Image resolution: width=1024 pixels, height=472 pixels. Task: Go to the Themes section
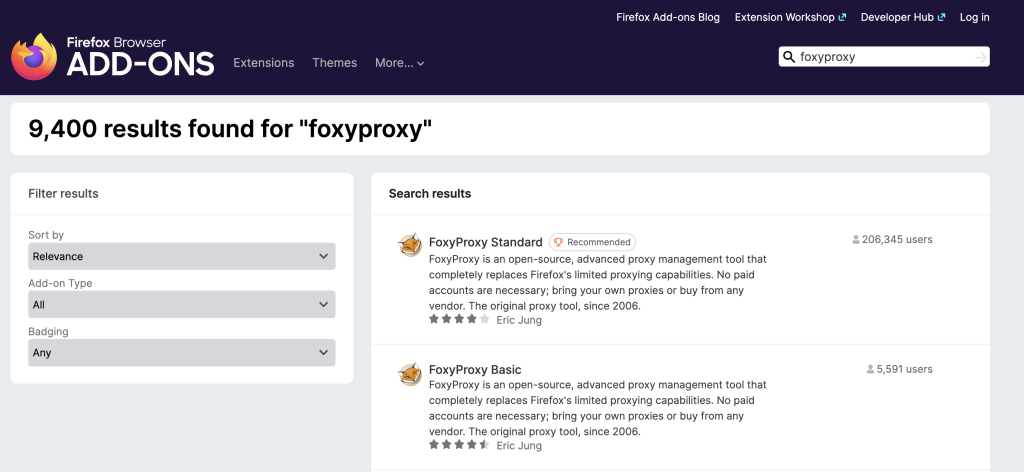[334, 63]
